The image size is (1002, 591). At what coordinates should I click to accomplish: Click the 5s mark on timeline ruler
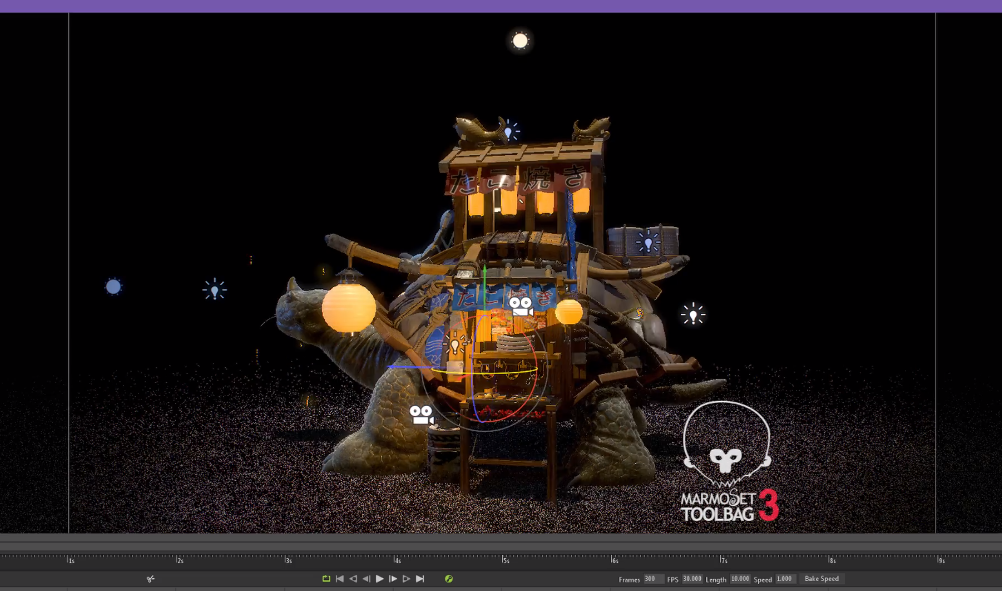point(504,560)
